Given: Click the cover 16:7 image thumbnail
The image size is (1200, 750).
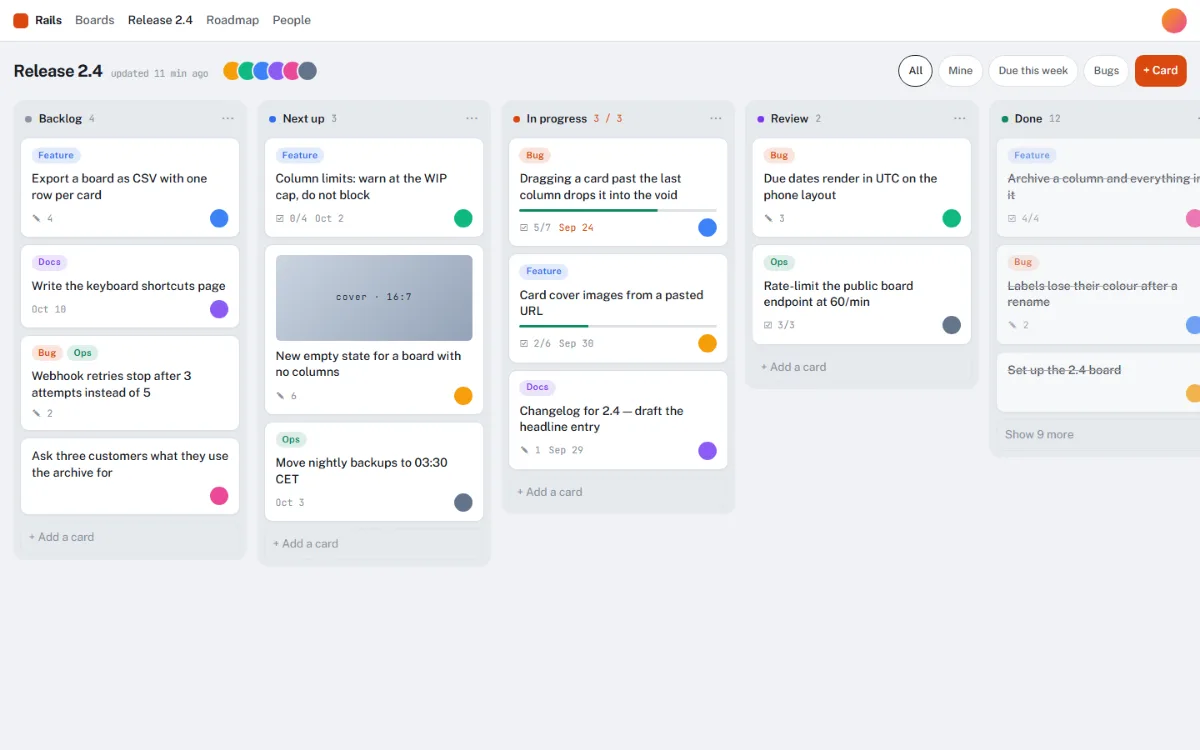Looking at the screenshot, I should point(374,298).
